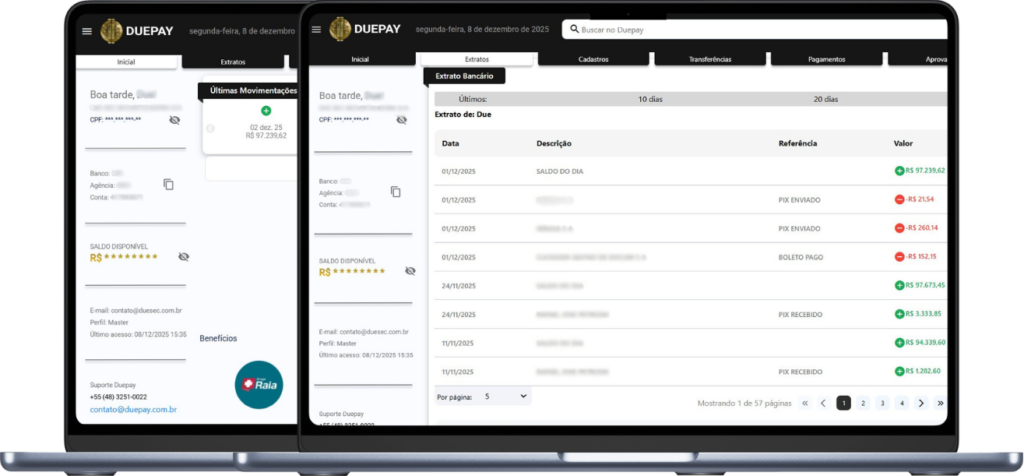Screen dimensions: 1024x476
Task: Select the Extratos tab on the front laptop
Action: (477, 59)
